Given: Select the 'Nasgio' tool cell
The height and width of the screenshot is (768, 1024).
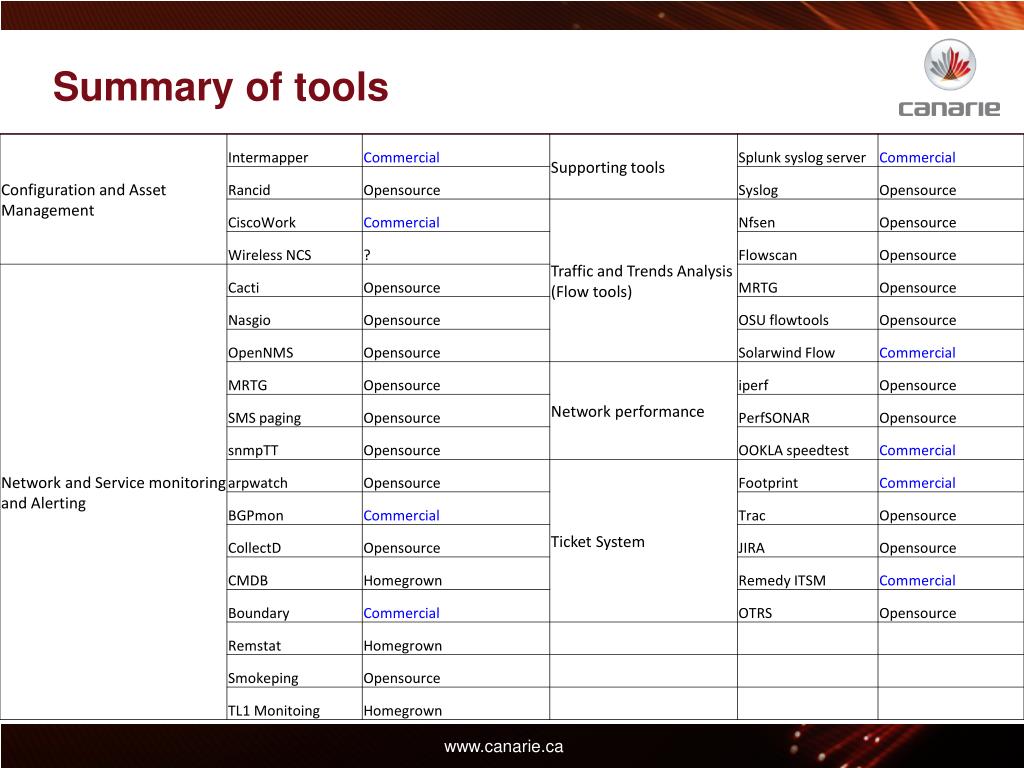Looking at the screenshot, I should (x=295, y=313).
